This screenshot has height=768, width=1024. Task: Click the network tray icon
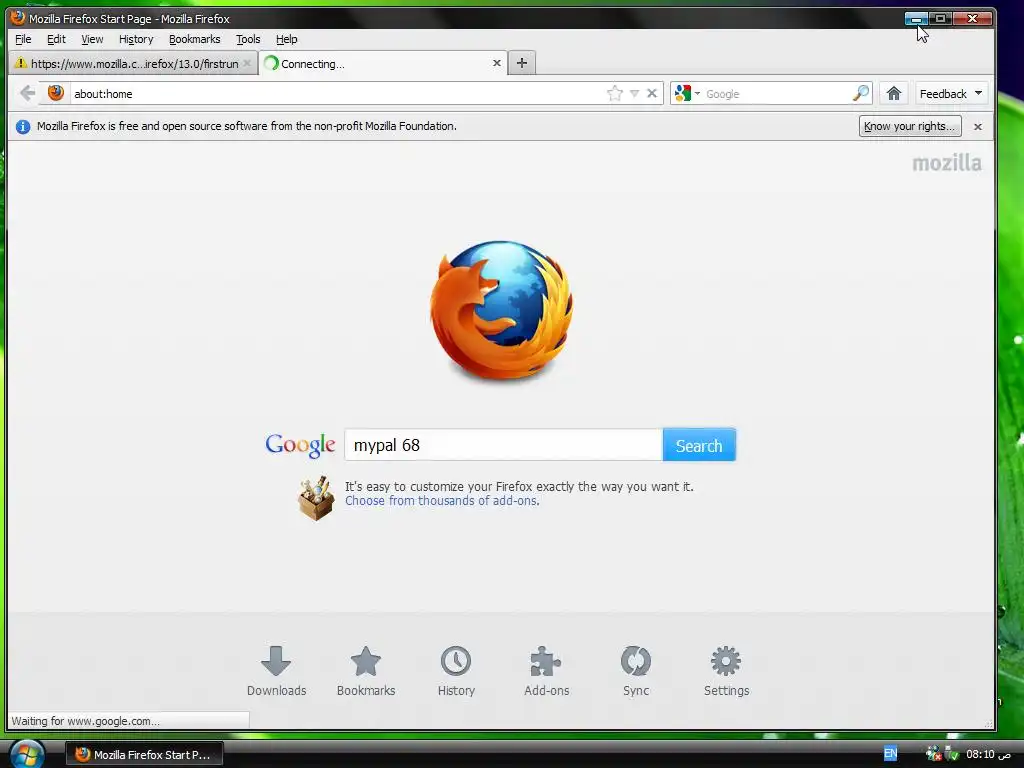pos(934,754)
